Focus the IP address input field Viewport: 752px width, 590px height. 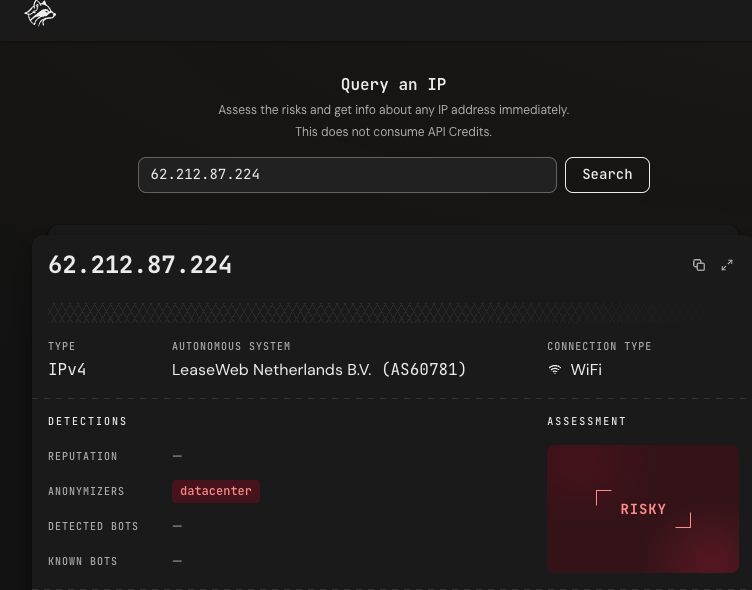(x=347, y=175)
